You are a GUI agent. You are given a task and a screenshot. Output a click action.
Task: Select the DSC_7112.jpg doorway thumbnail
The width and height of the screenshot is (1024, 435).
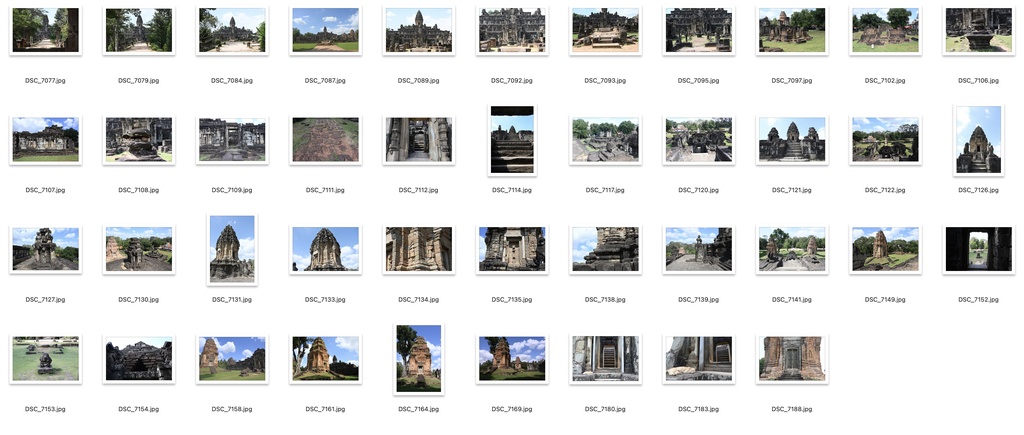(419, 140)
